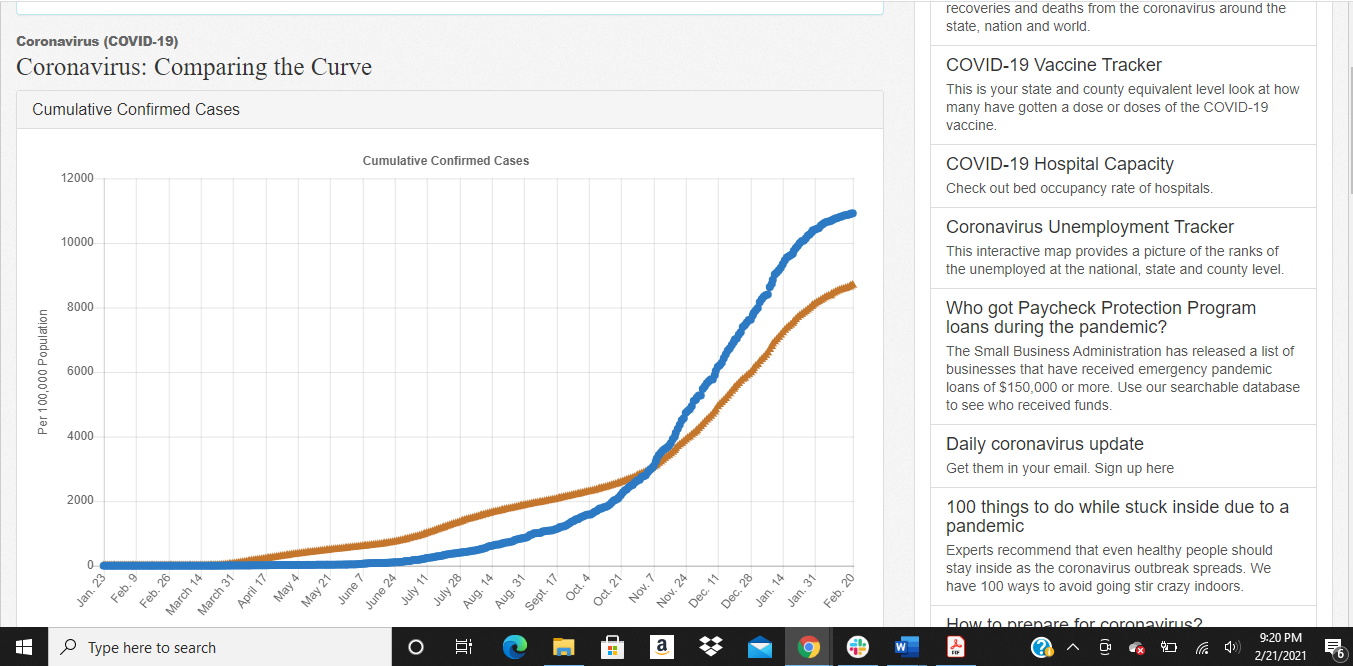The width and height of the screenshot is (1353, 666).
Task: Open Dropbox from the taskbar
Action: 711,647
